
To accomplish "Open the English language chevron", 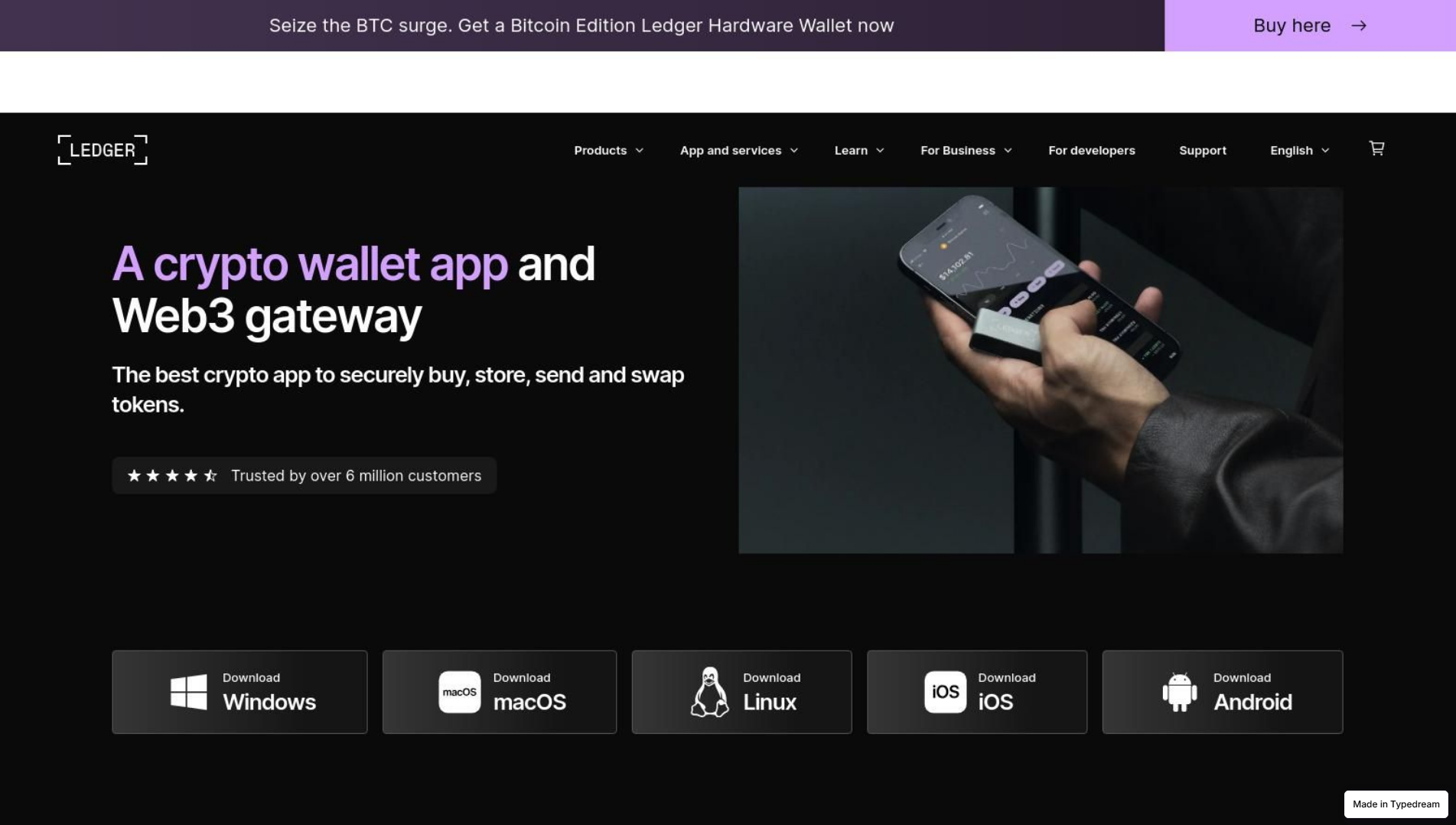I will pyautogui.click(x=1325, y=151).
